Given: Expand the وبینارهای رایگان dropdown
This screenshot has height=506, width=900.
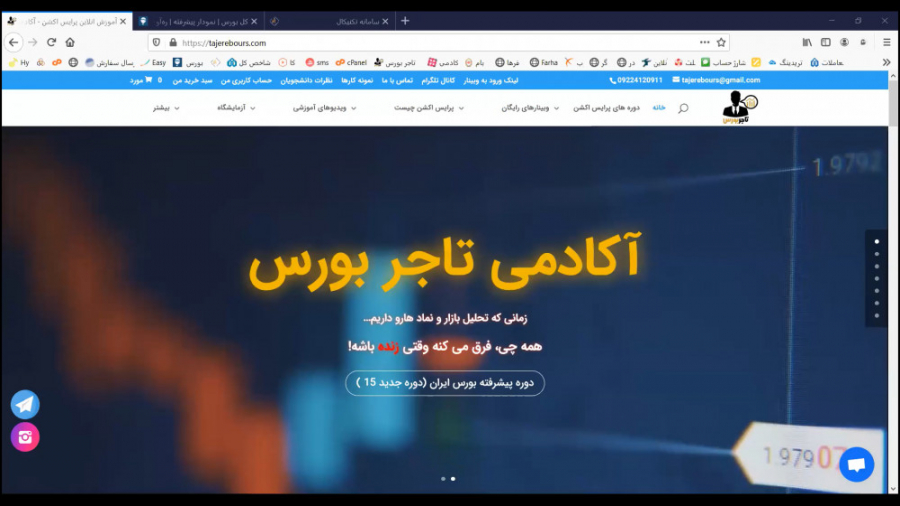Looking at the screenshot, I should pos(530,108).
